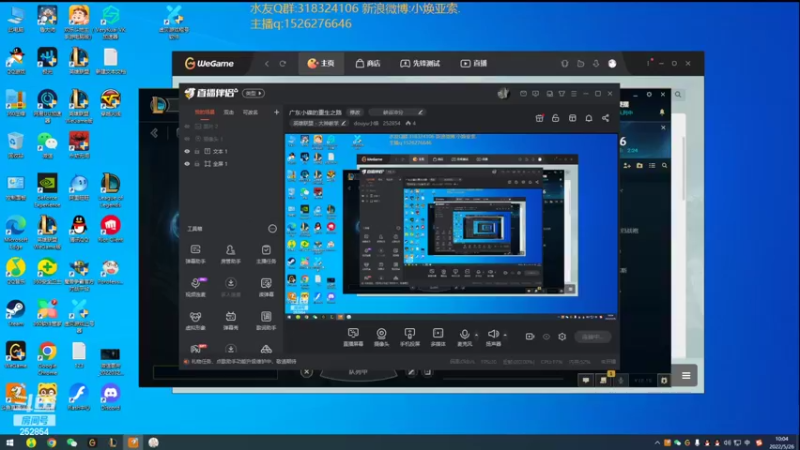Image resolution: width=800 pixels, height=450 pixels.
Task: Click the stream preview canvas
Action: (451, 227)
